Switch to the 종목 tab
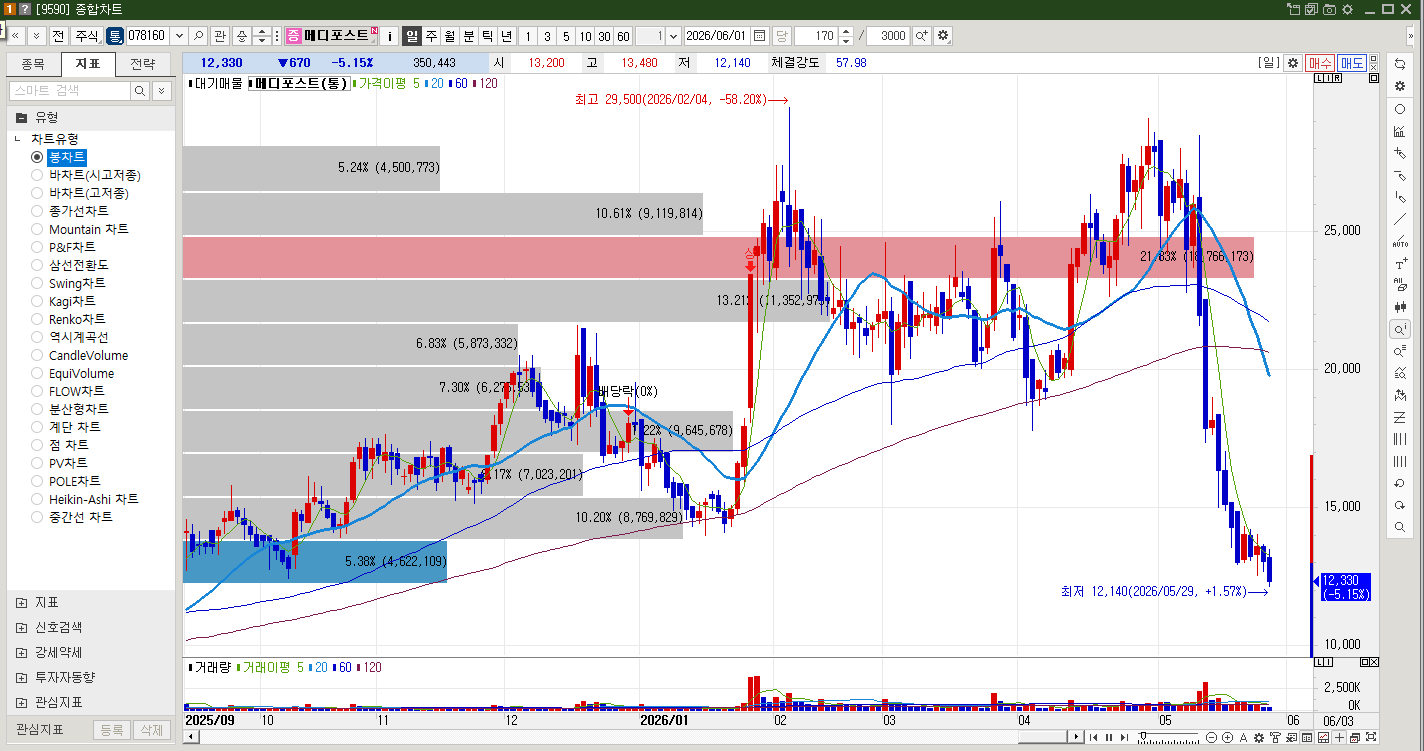 tap(33, 64)
